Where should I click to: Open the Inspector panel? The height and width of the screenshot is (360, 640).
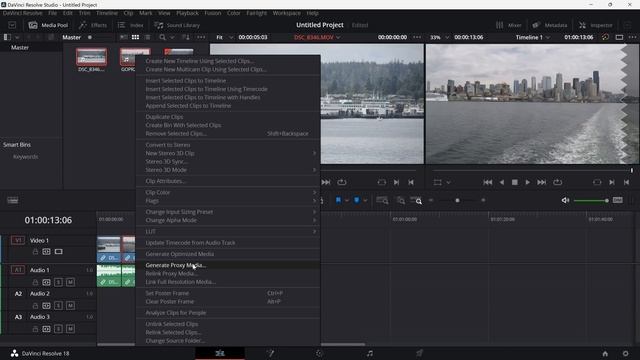(x=596, y=25)
